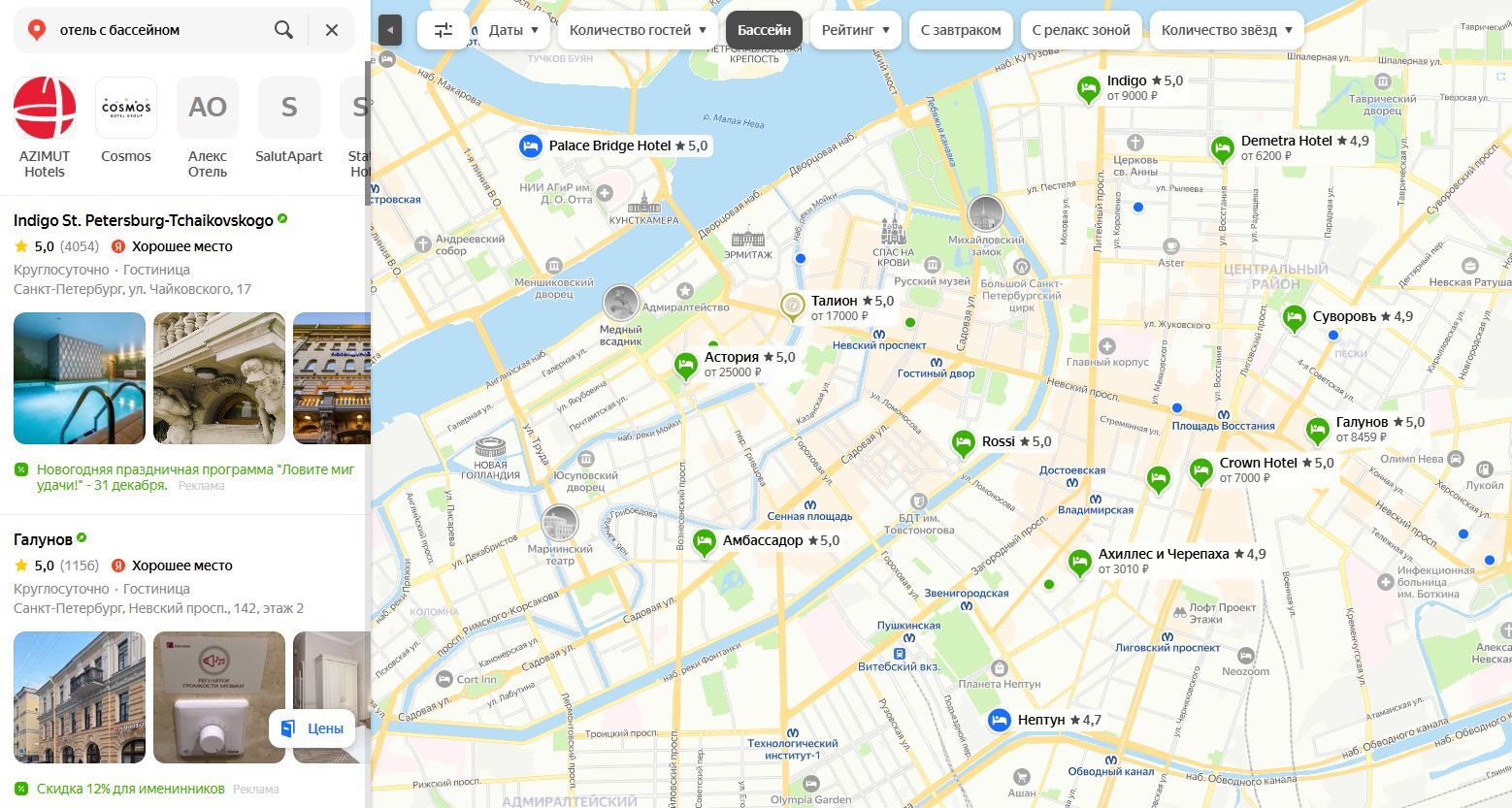
Task: View Галунов building exterior photo
Action: (80, 697)
